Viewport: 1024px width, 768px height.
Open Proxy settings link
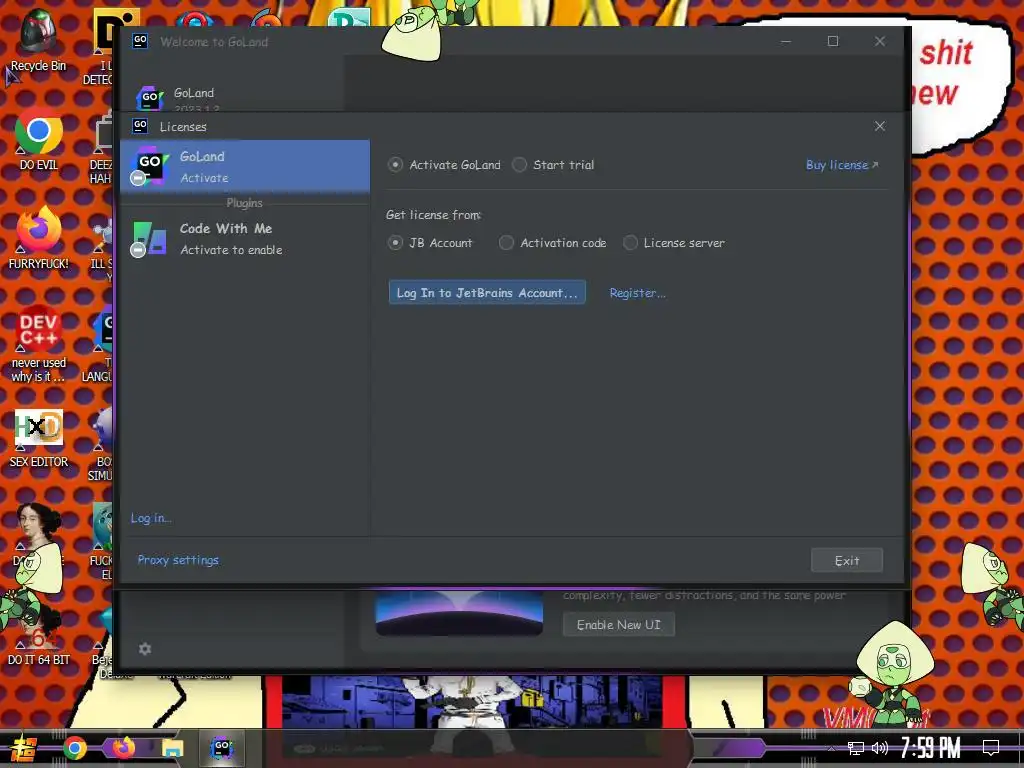coord(178,560)
